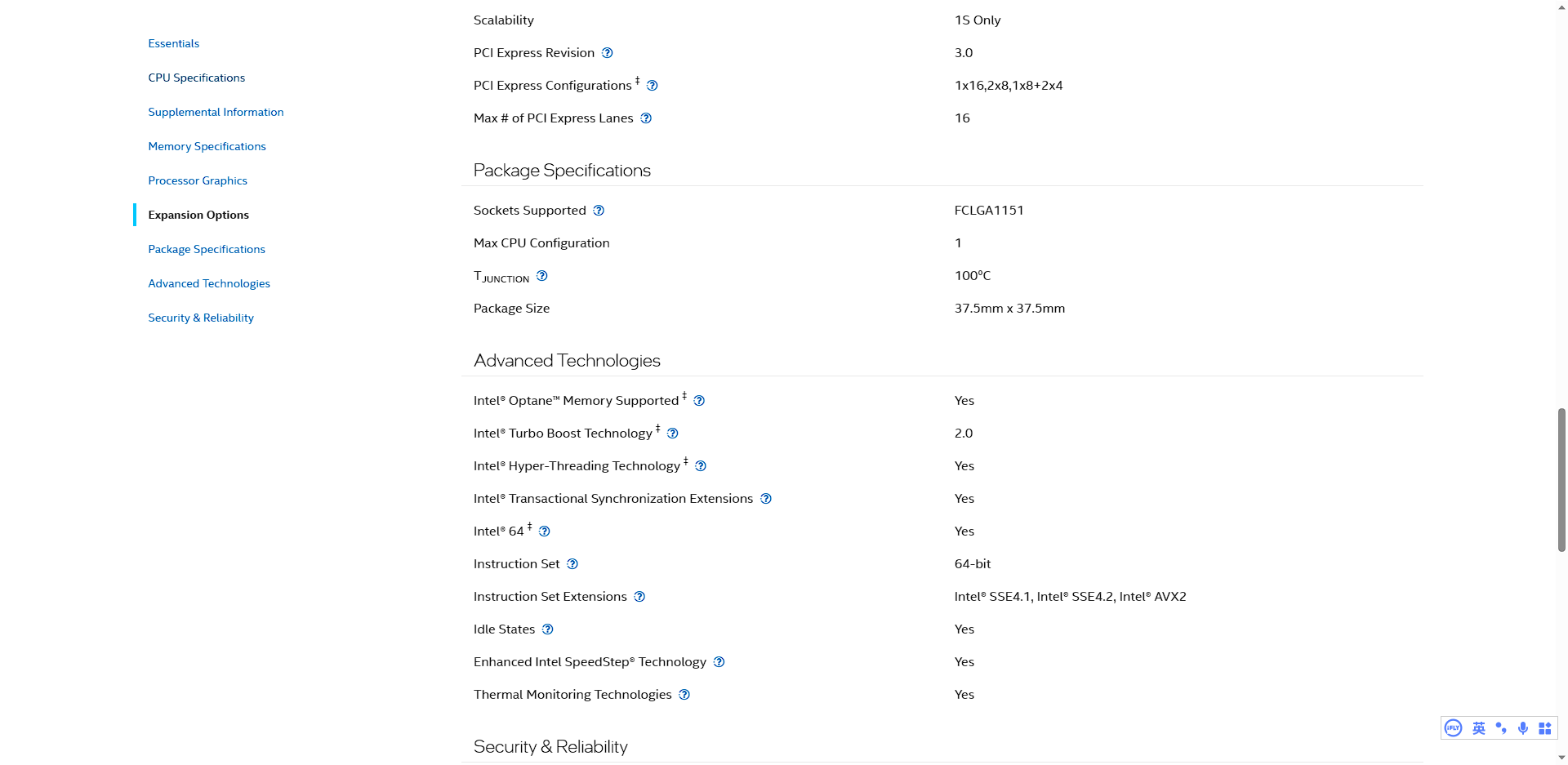1568x765 pixels.
Task: Click help icon beside PCI Express Revision
Action: (607, 53)
